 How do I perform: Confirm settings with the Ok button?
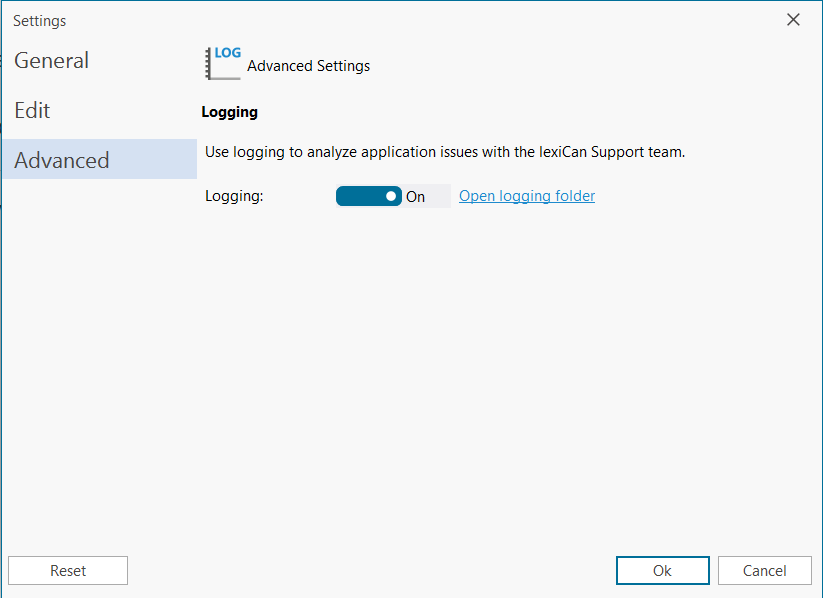click(x=662, y=570)
